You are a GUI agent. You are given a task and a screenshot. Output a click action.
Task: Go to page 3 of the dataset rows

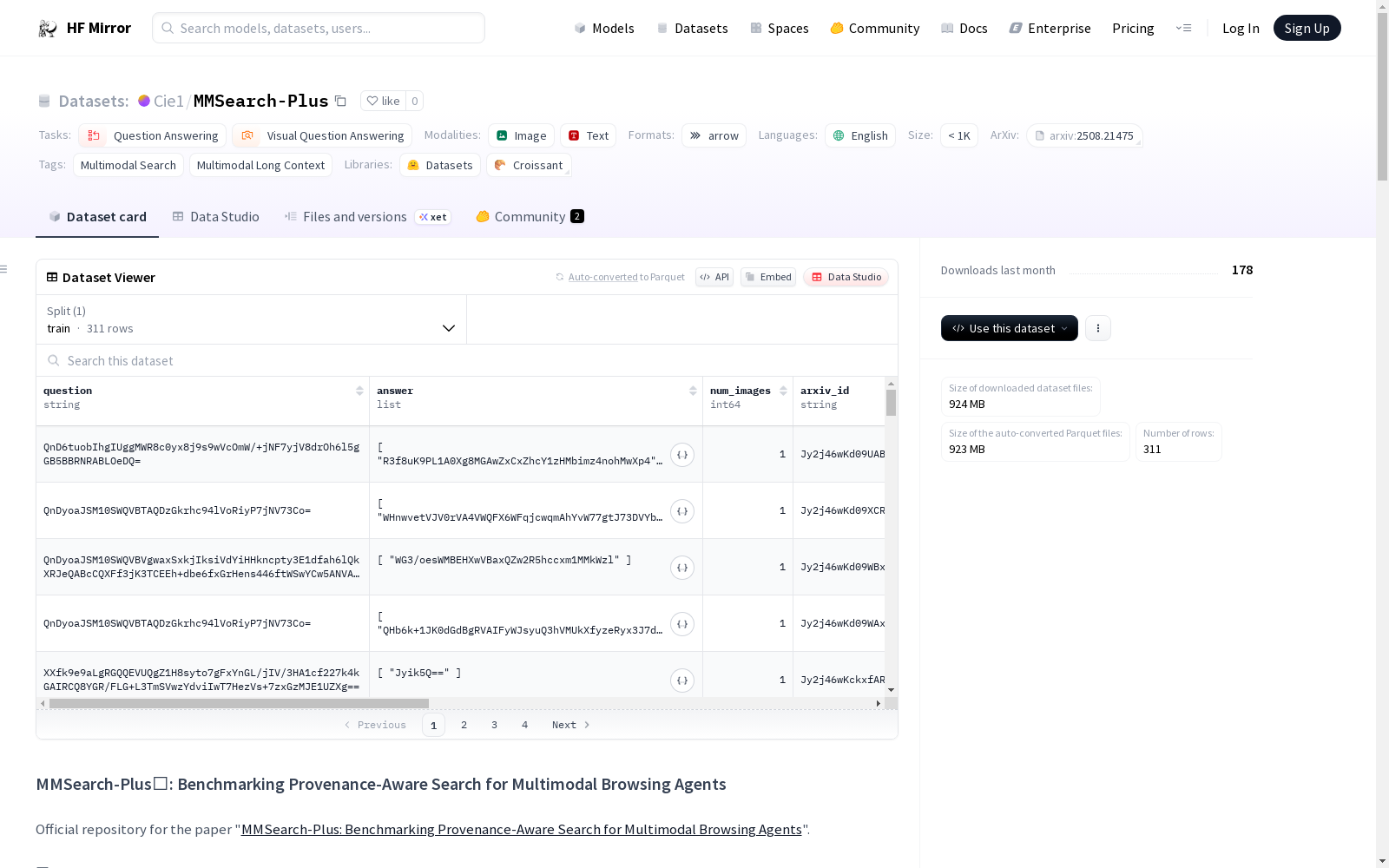tap(495, 725)
